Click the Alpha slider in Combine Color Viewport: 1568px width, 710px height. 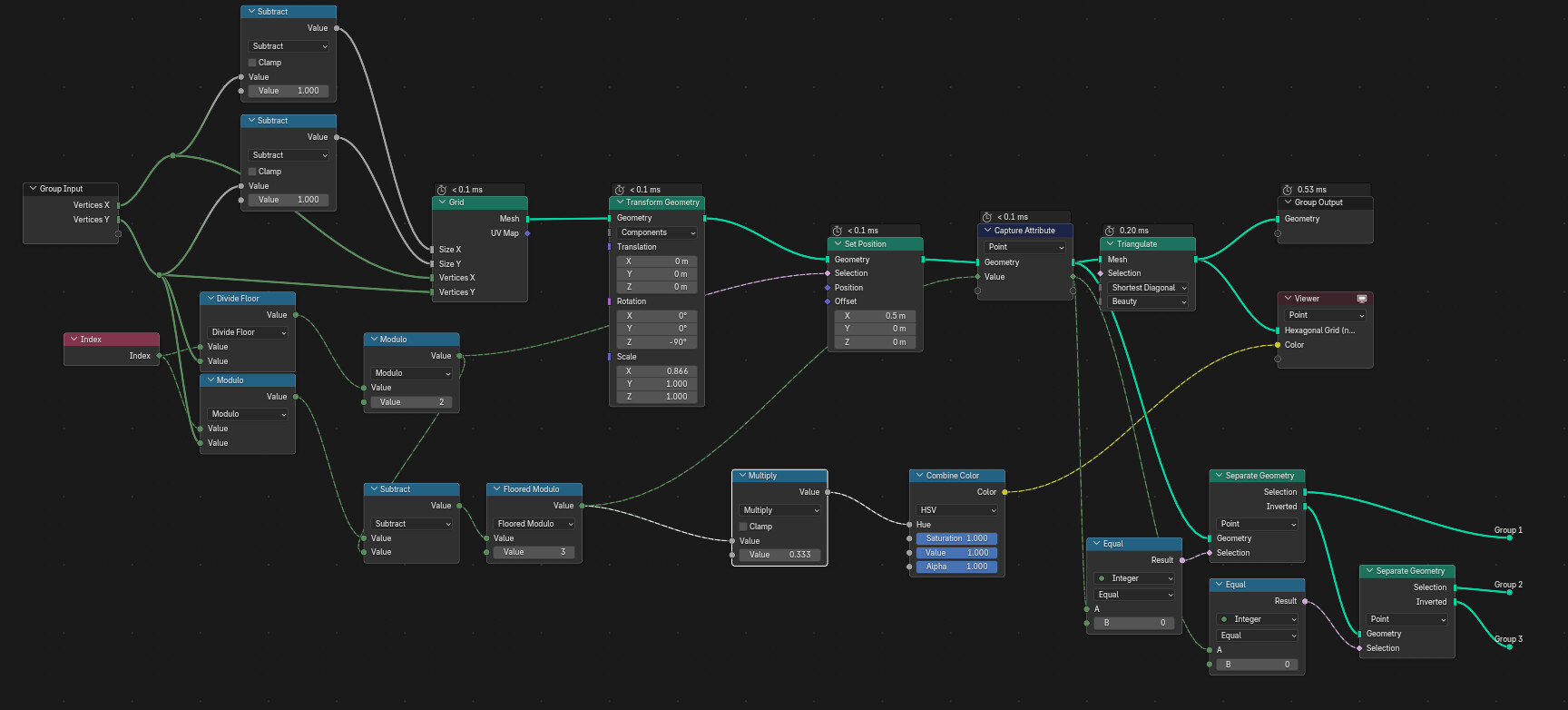957,567
